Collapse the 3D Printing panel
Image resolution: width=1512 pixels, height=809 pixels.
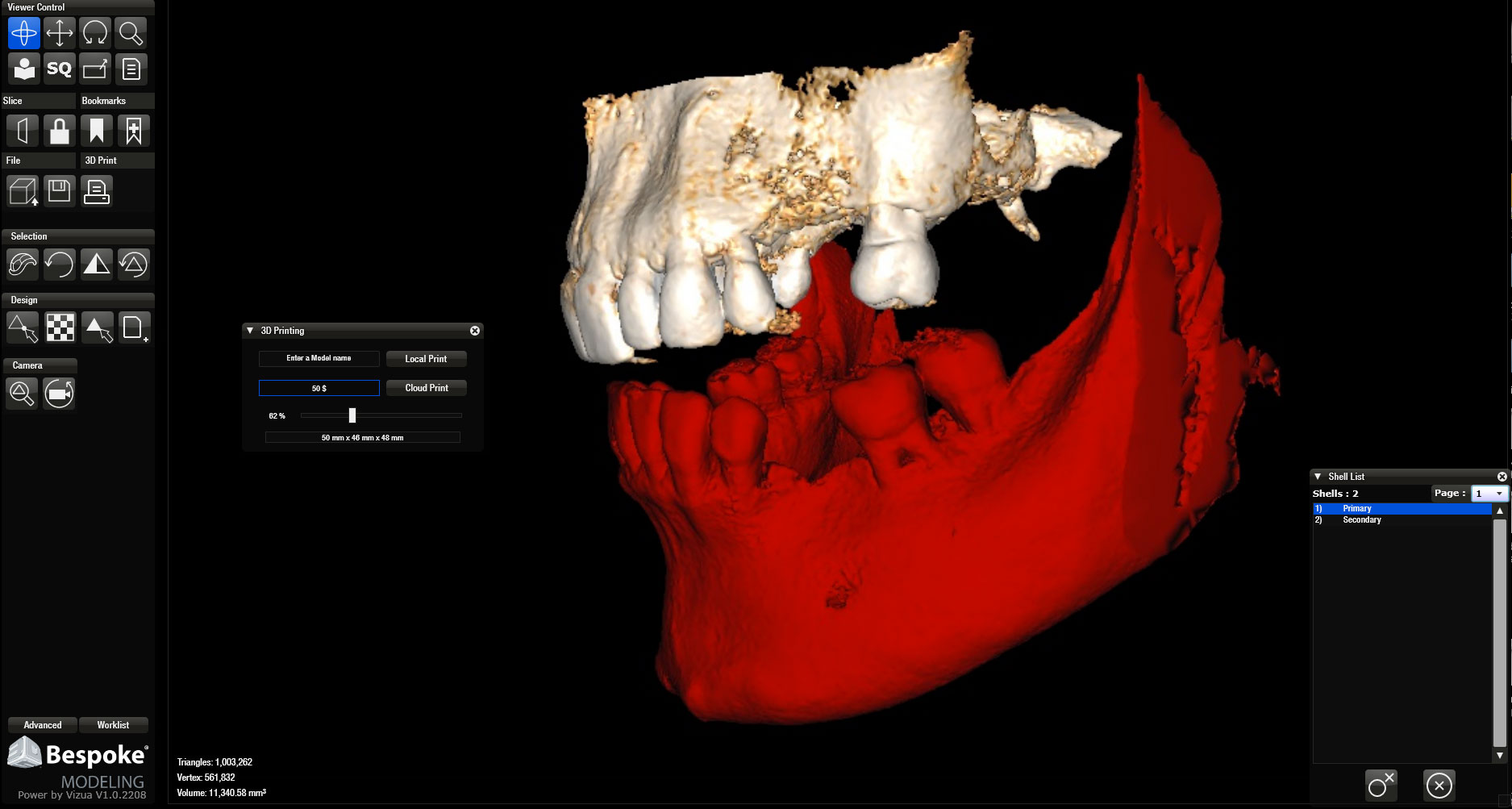[x=250, y=331]
